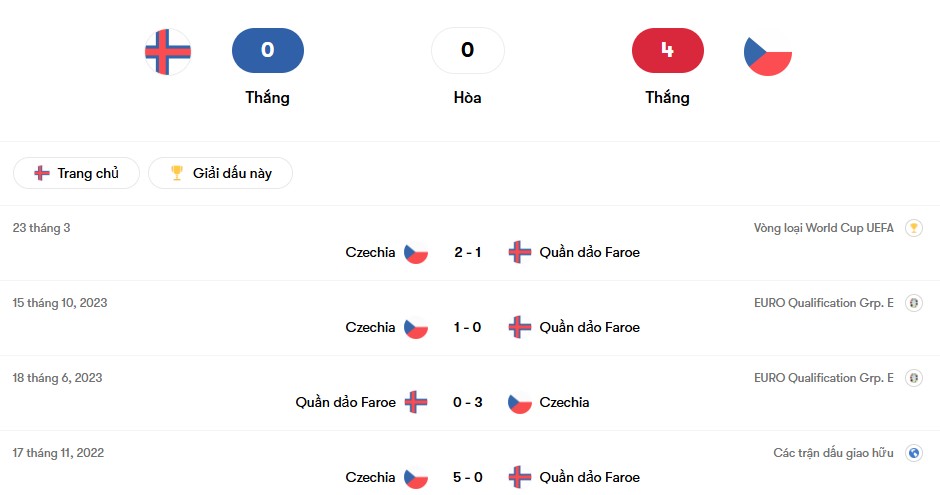Click EURO badge icon for 15 tháng 10 match
The height and width of the screenshot is (495, 940).
[913, 303]
